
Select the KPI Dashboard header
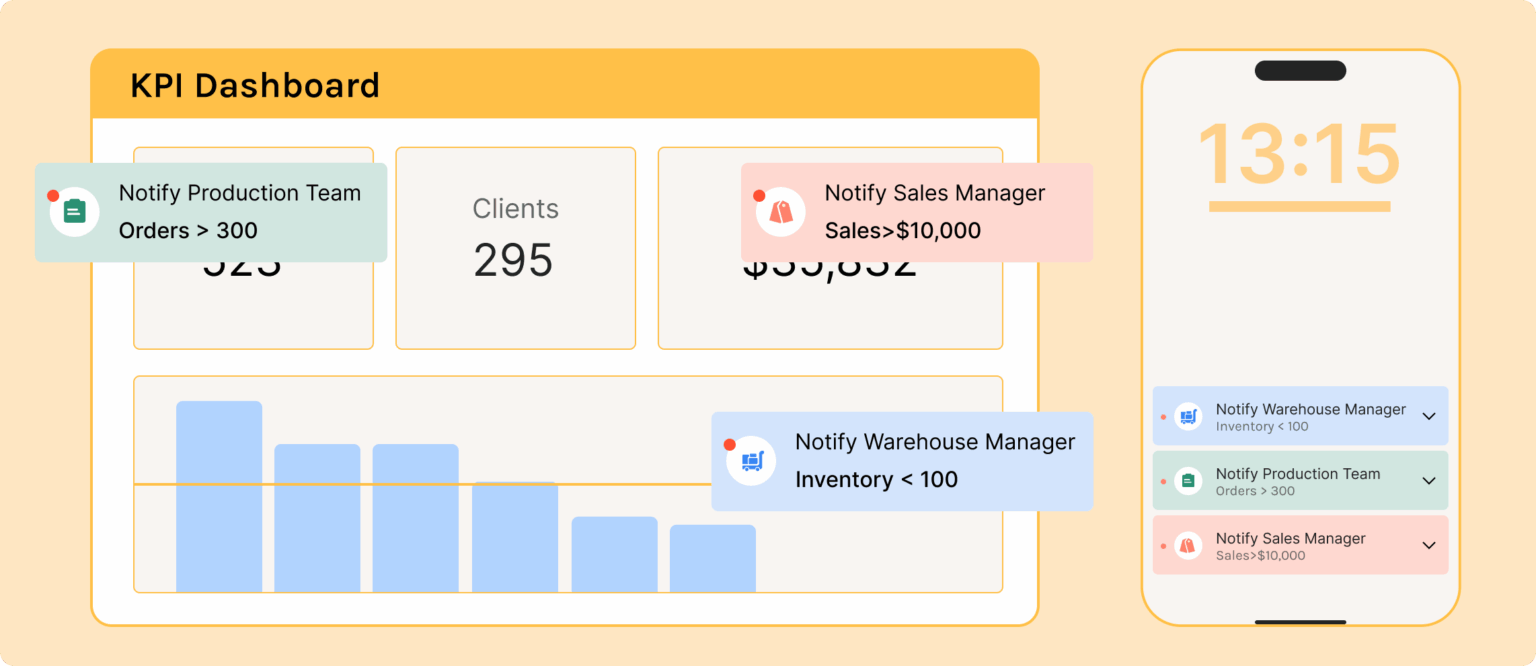[255, 86]
